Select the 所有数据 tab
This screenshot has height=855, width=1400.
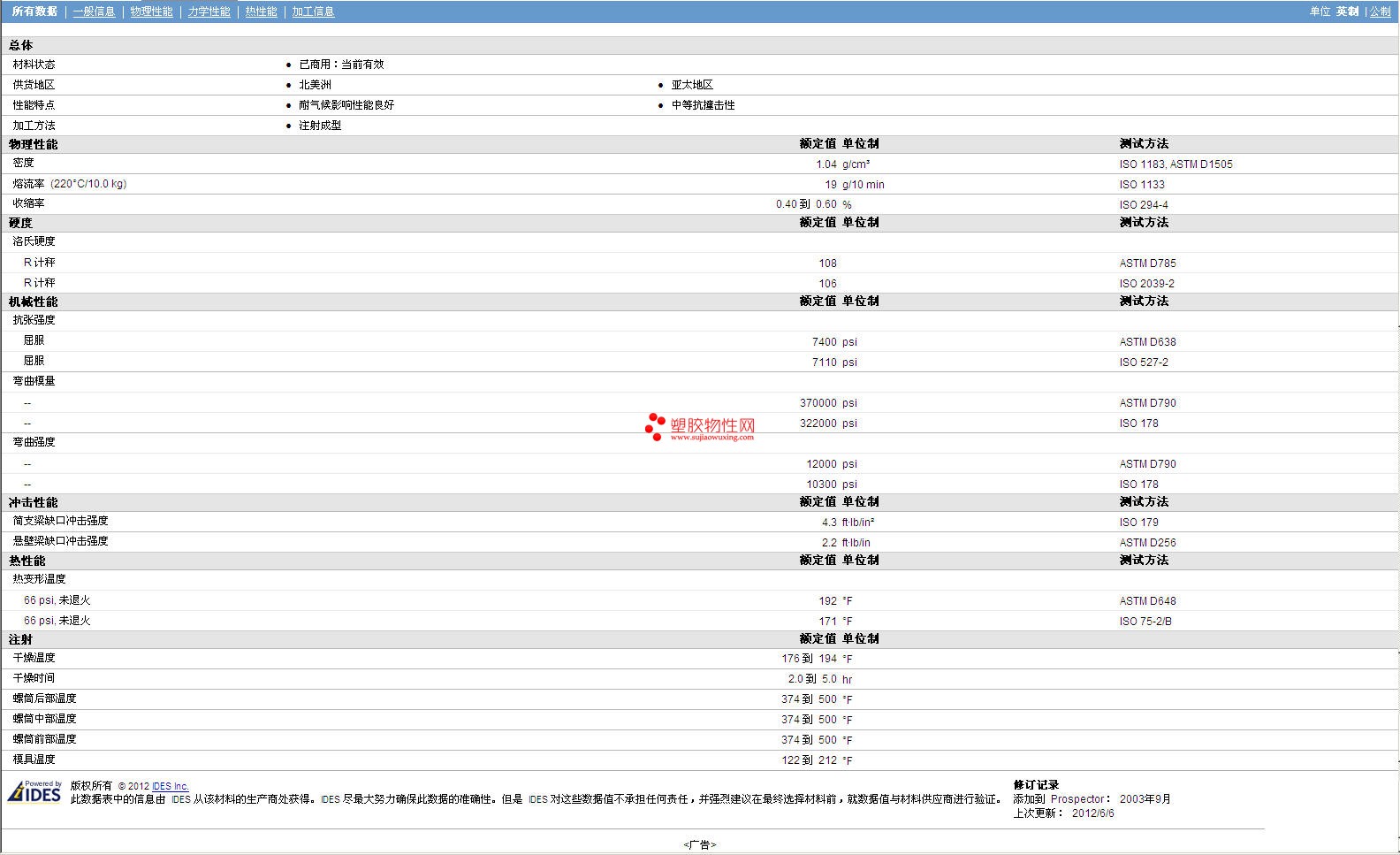[34, 11]
